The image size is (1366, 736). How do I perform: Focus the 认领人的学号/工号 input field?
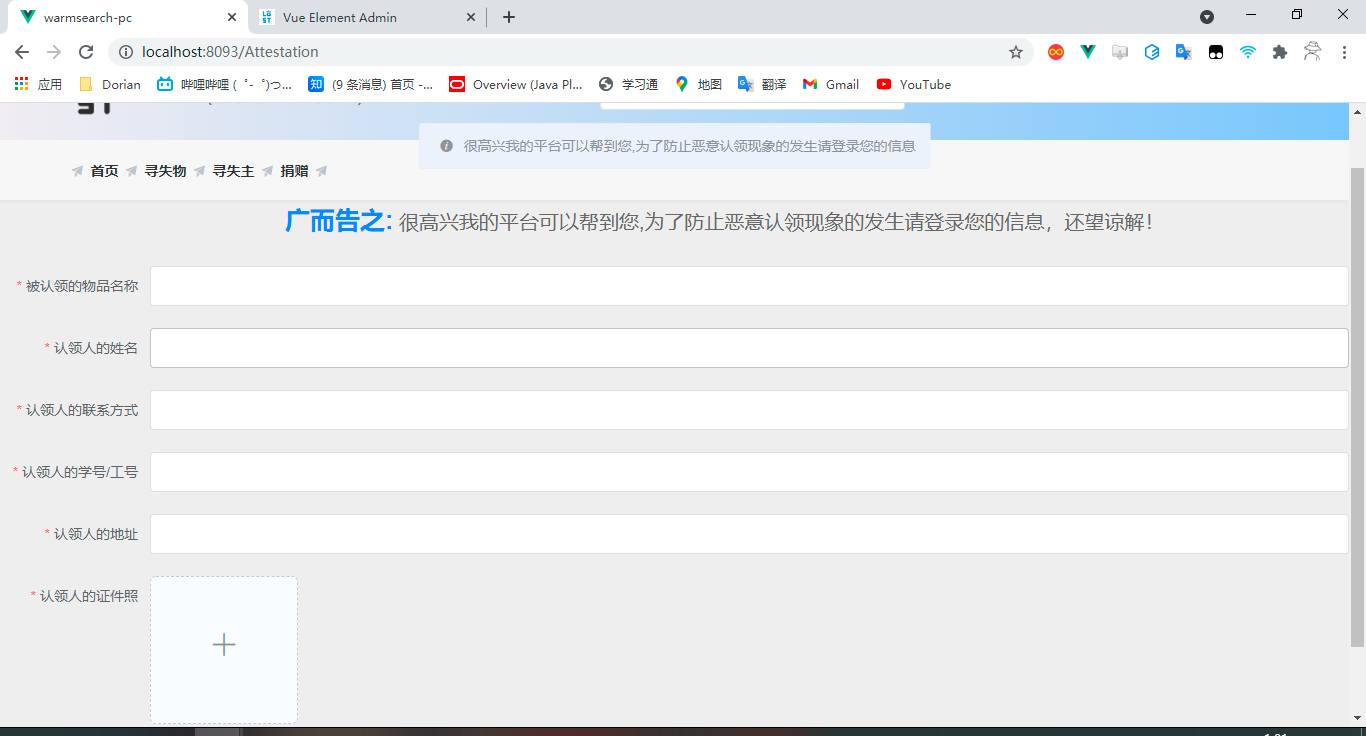click(x=749, y=472)
